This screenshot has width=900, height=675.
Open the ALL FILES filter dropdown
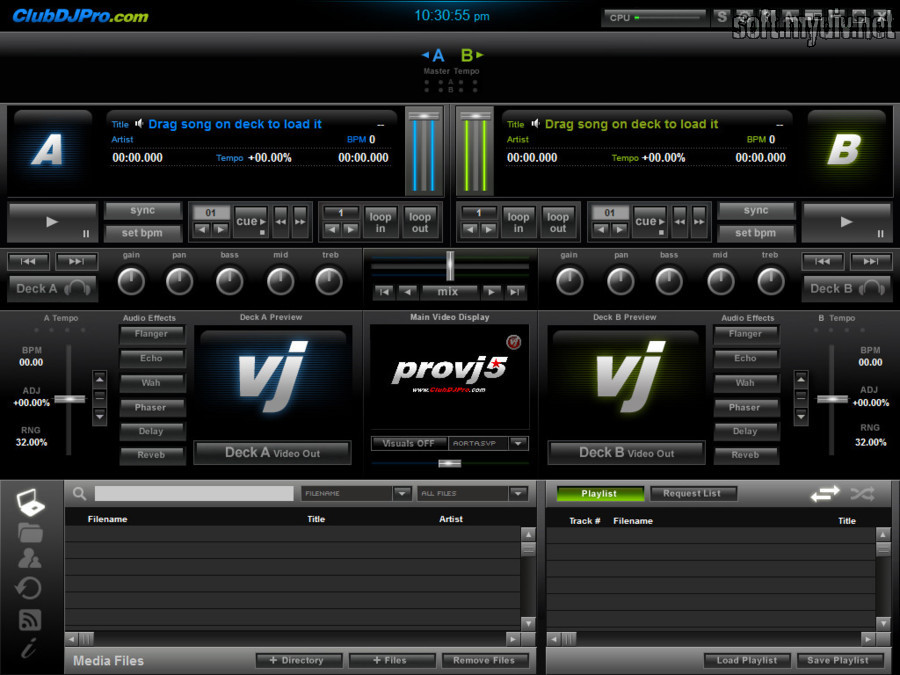[x=518, y=493]
